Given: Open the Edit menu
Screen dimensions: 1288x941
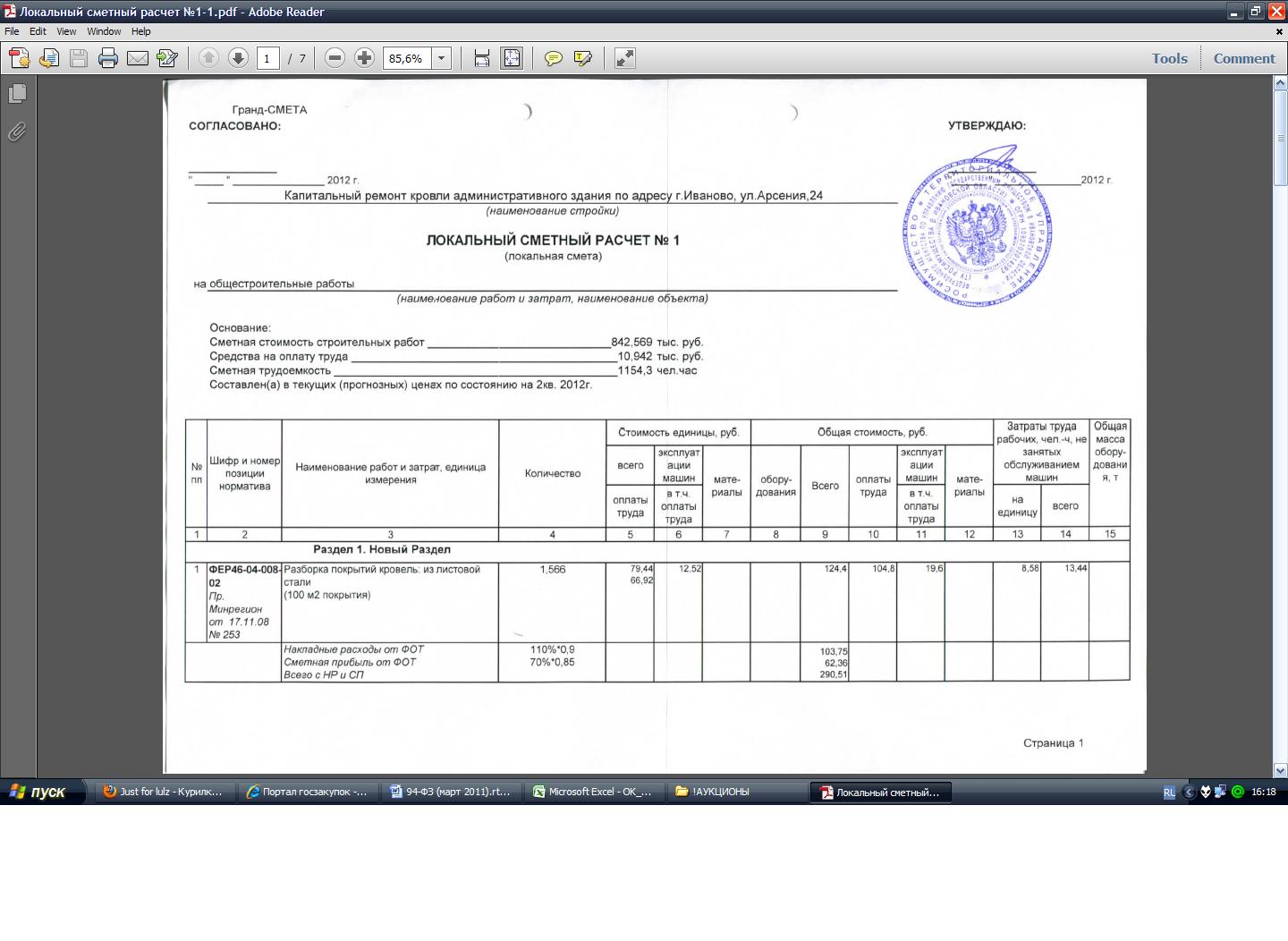Looking at the screenshot, I should coord(38,31).
